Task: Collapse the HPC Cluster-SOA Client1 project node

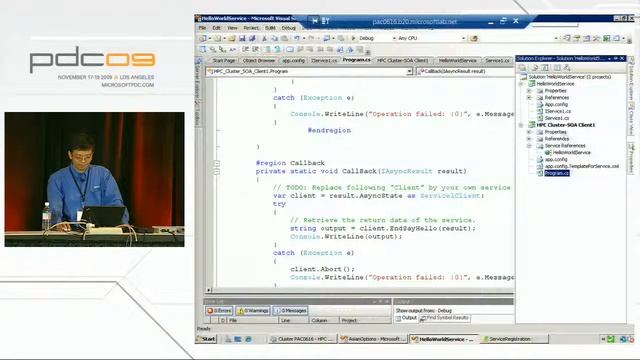Action: tap(521, 125)
